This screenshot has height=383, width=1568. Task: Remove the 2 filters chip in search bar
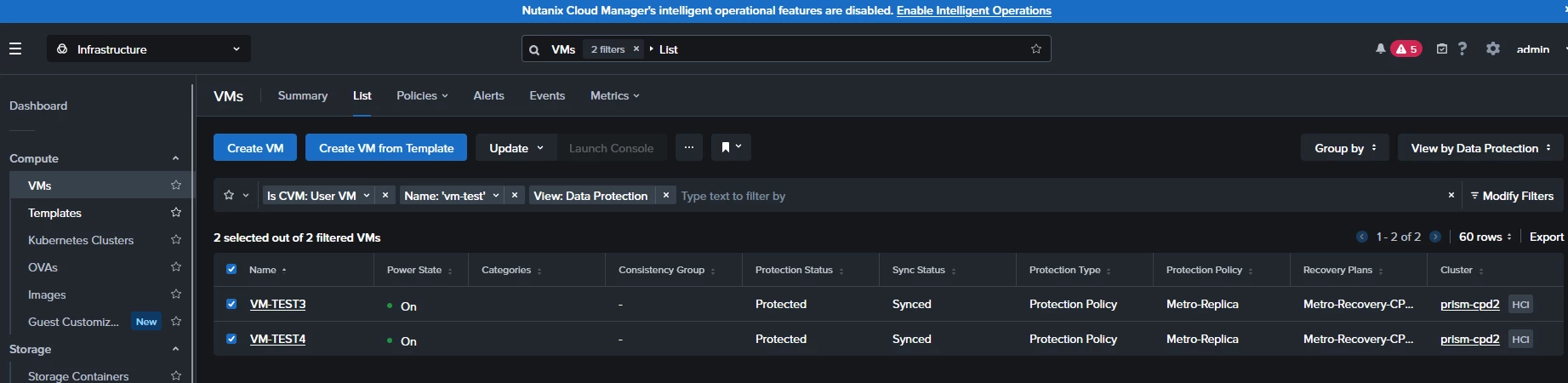636,49
